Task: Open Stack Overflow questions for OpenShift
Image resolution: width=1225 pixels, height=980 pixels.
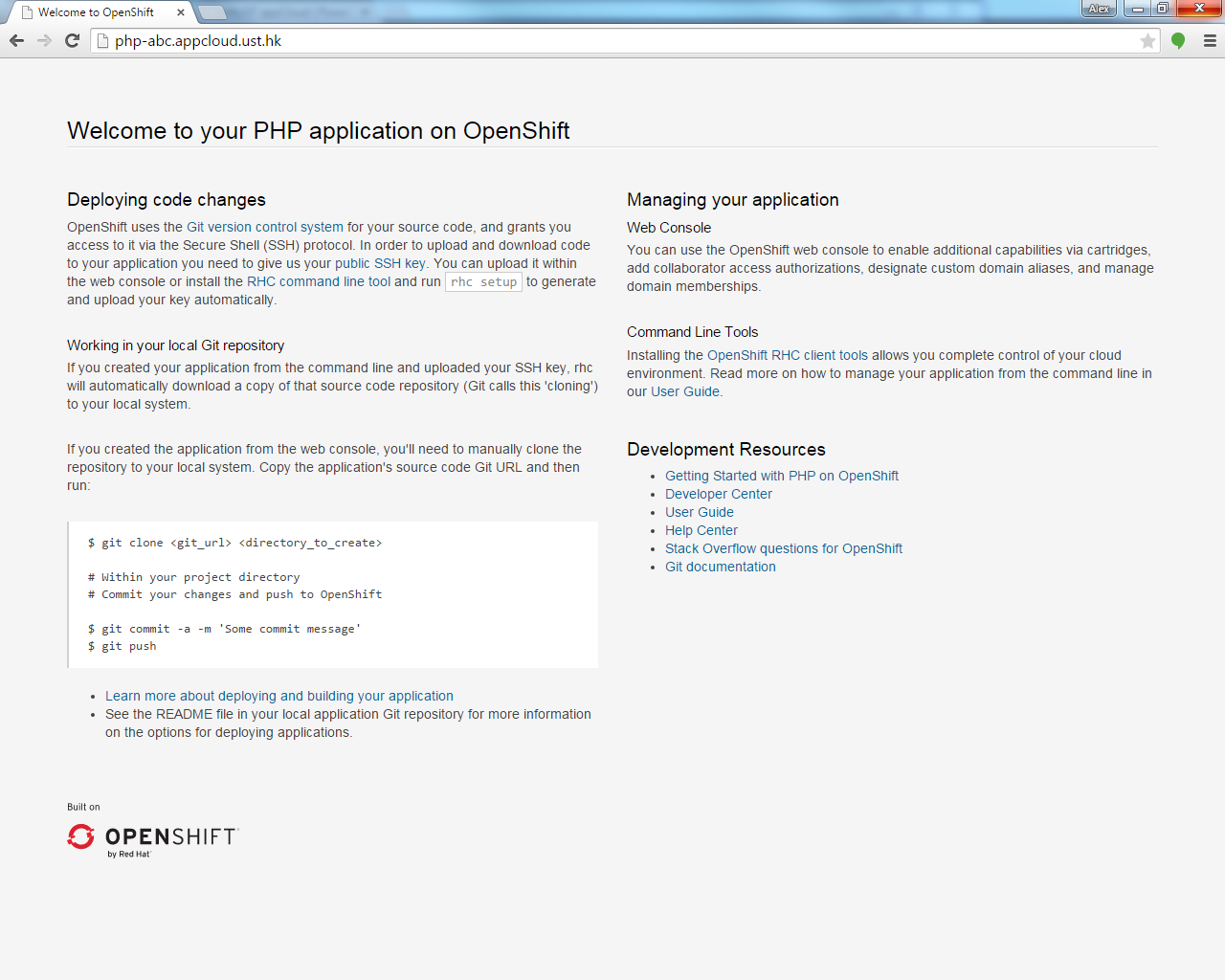Action: (x=783, y=548)
